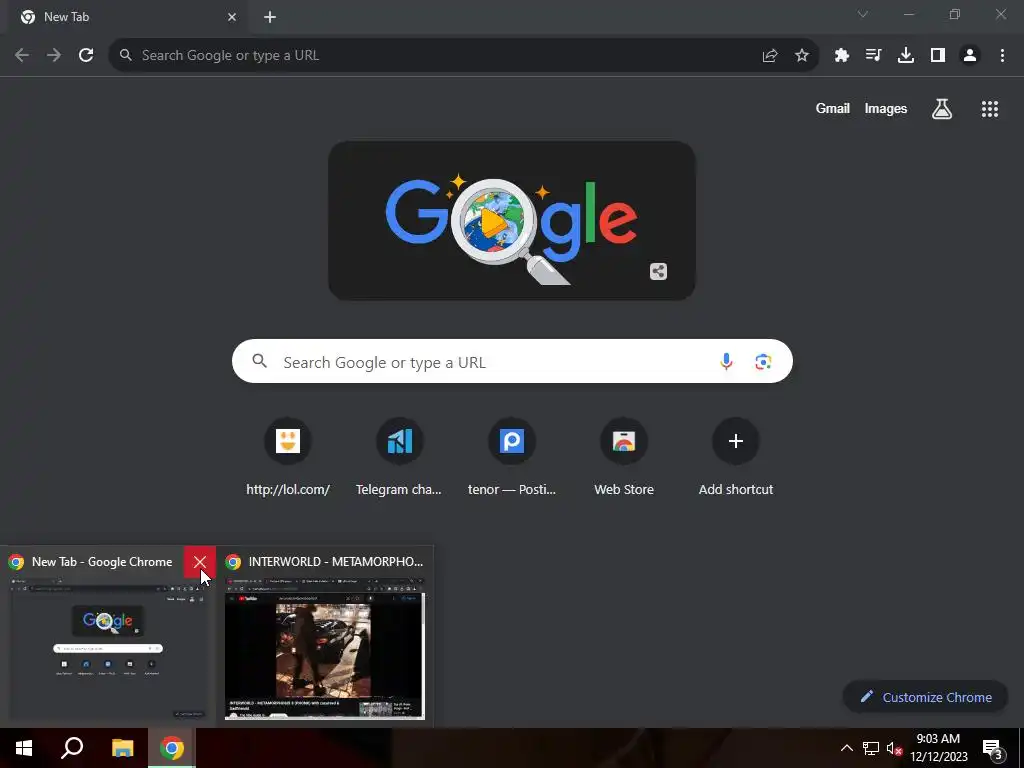Close the New Tab tab
This screenshot has width=1024, height=768.
point(232,17)
